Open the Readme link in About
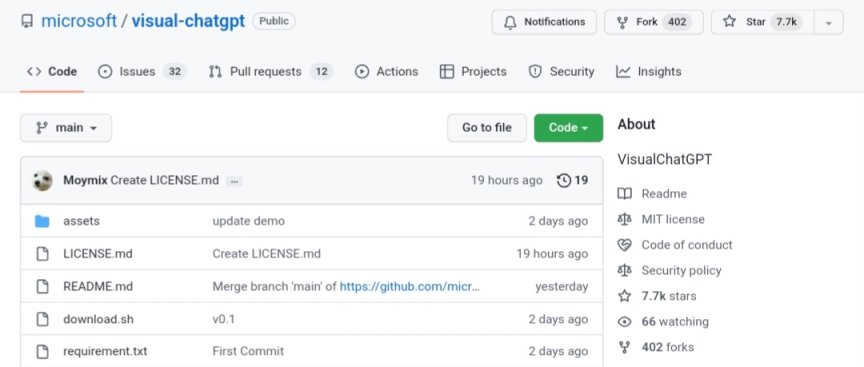This screenshot has height=367, width=864. click(x=664, y=194)
